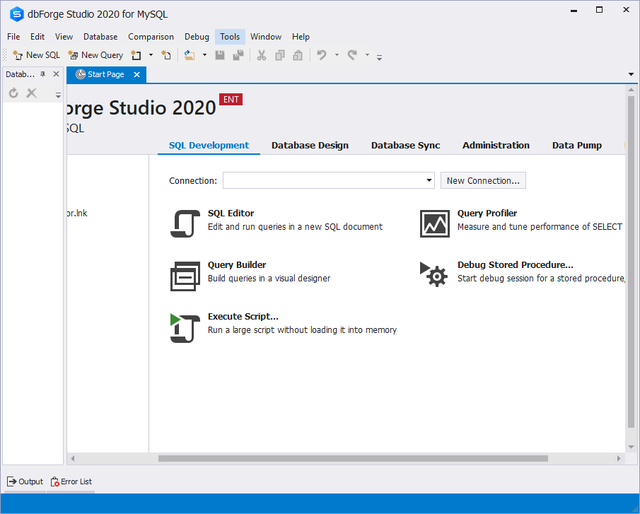
Task: Start Debug Stored Procedure via its icon
Action: [x=434, y=274]
